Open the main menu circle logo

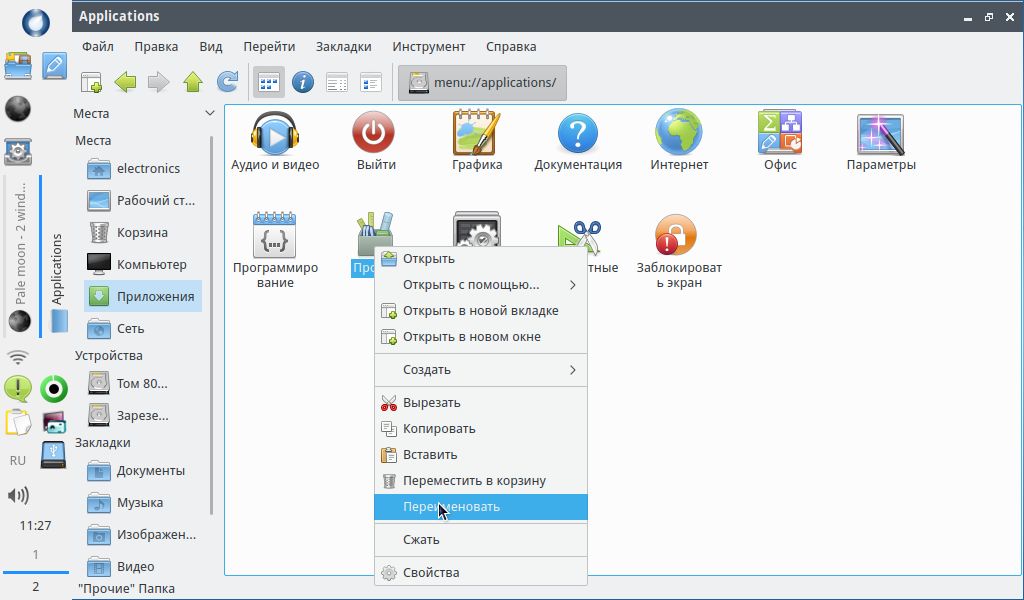tap(35, 22)
